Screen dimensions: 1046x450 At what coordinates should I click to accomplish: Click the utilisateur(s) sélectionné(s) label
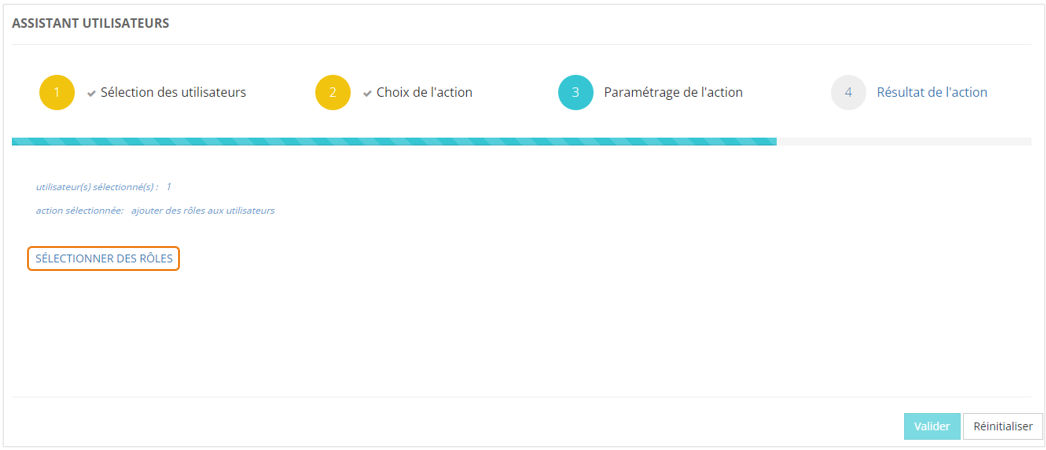(96, 187)
